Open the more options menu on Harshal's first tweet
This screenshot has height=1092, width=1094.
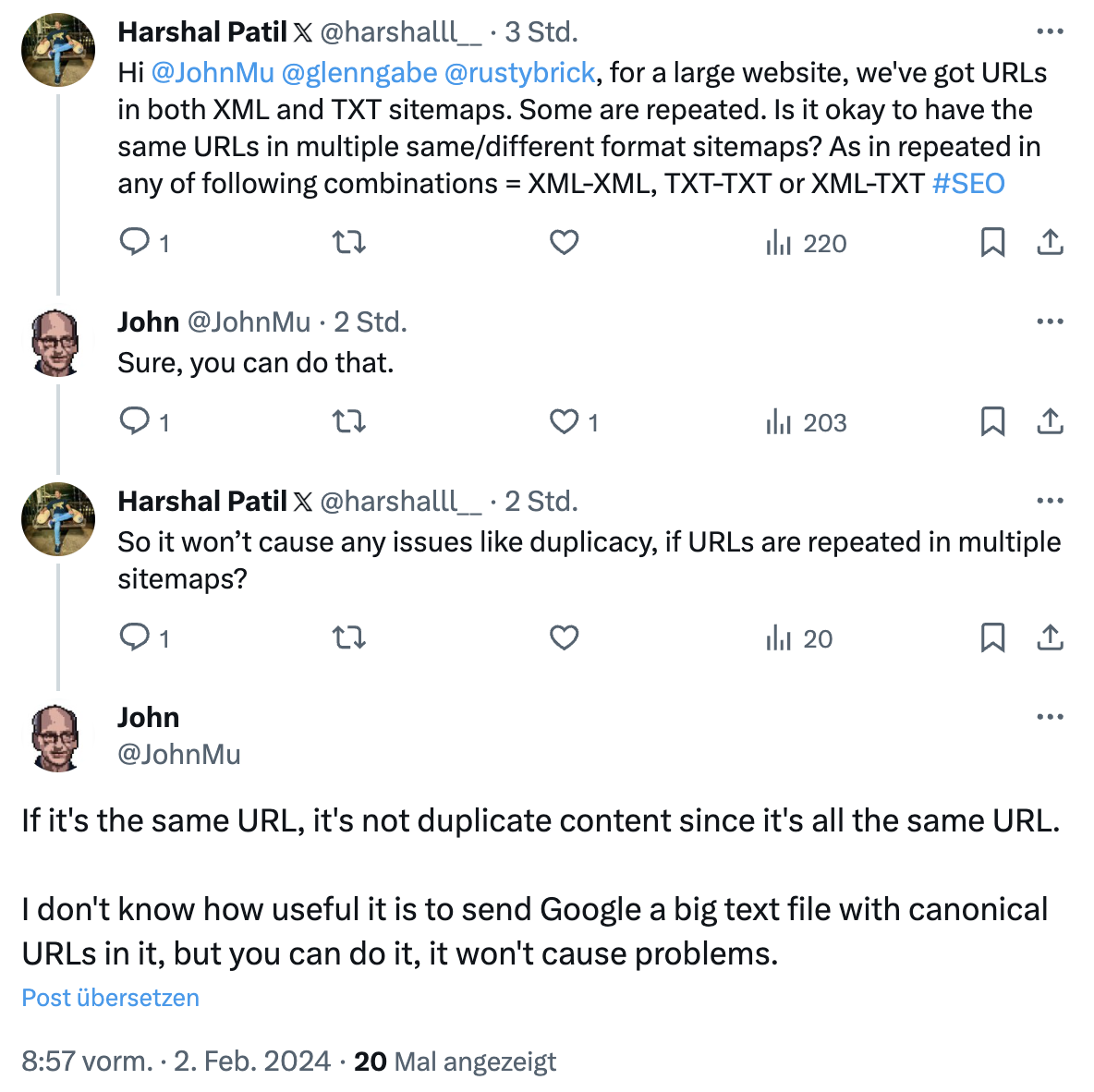1049,30
